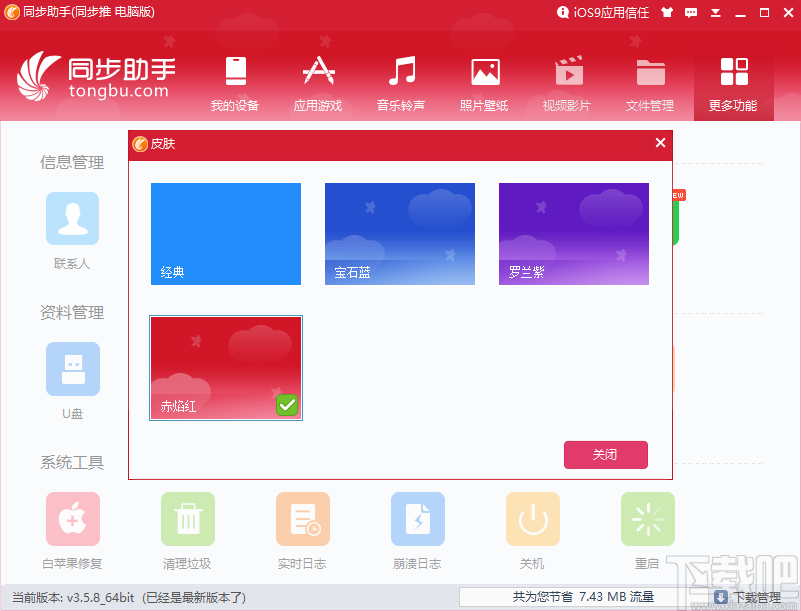Screen dimensions: 801x611
Task: Select the 联系人 contacts icon
Action: click(x=72, y=218)
